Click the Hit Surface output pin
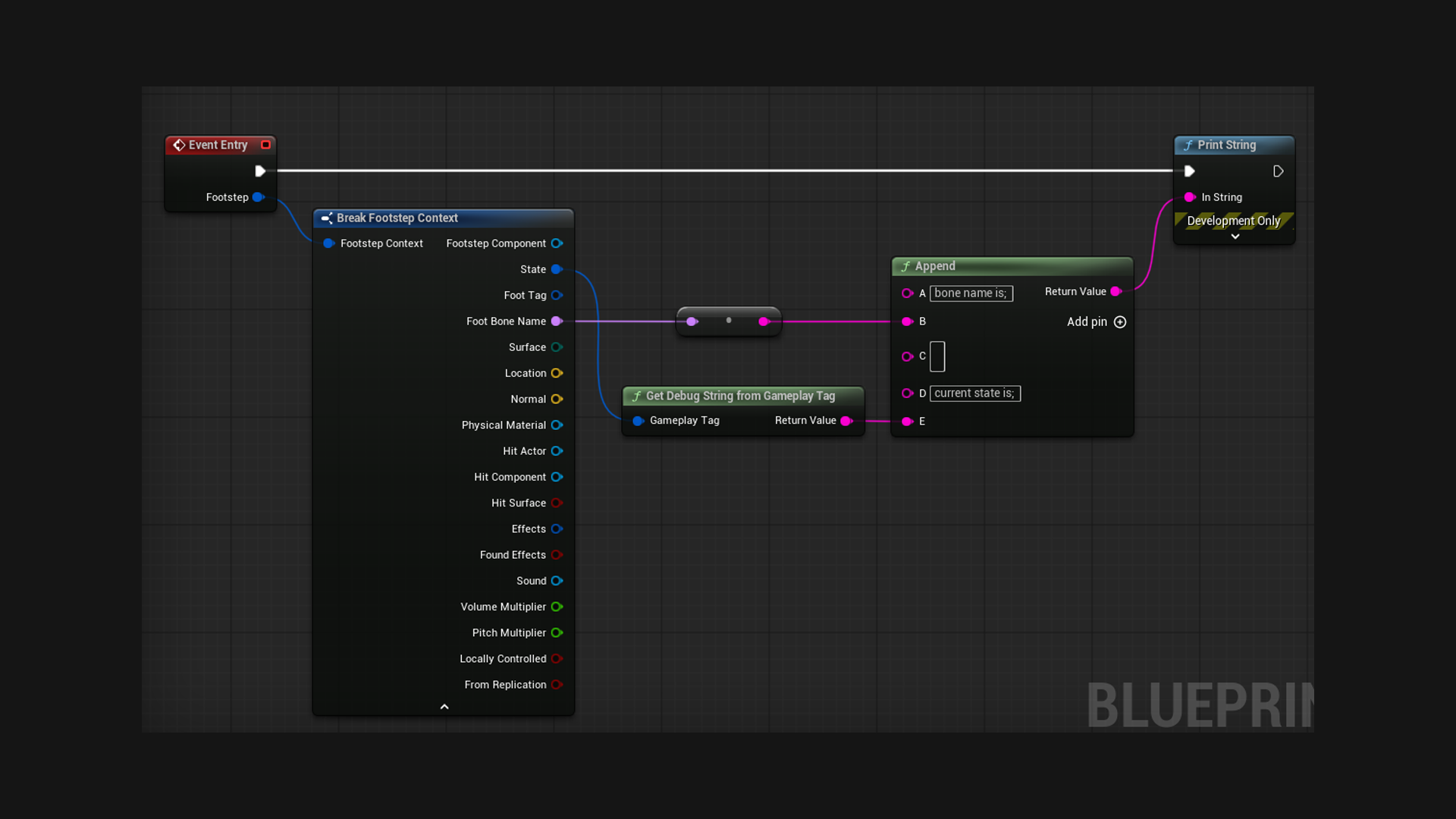This screenshot has width=1456, height=819. (x=557, y=503)
